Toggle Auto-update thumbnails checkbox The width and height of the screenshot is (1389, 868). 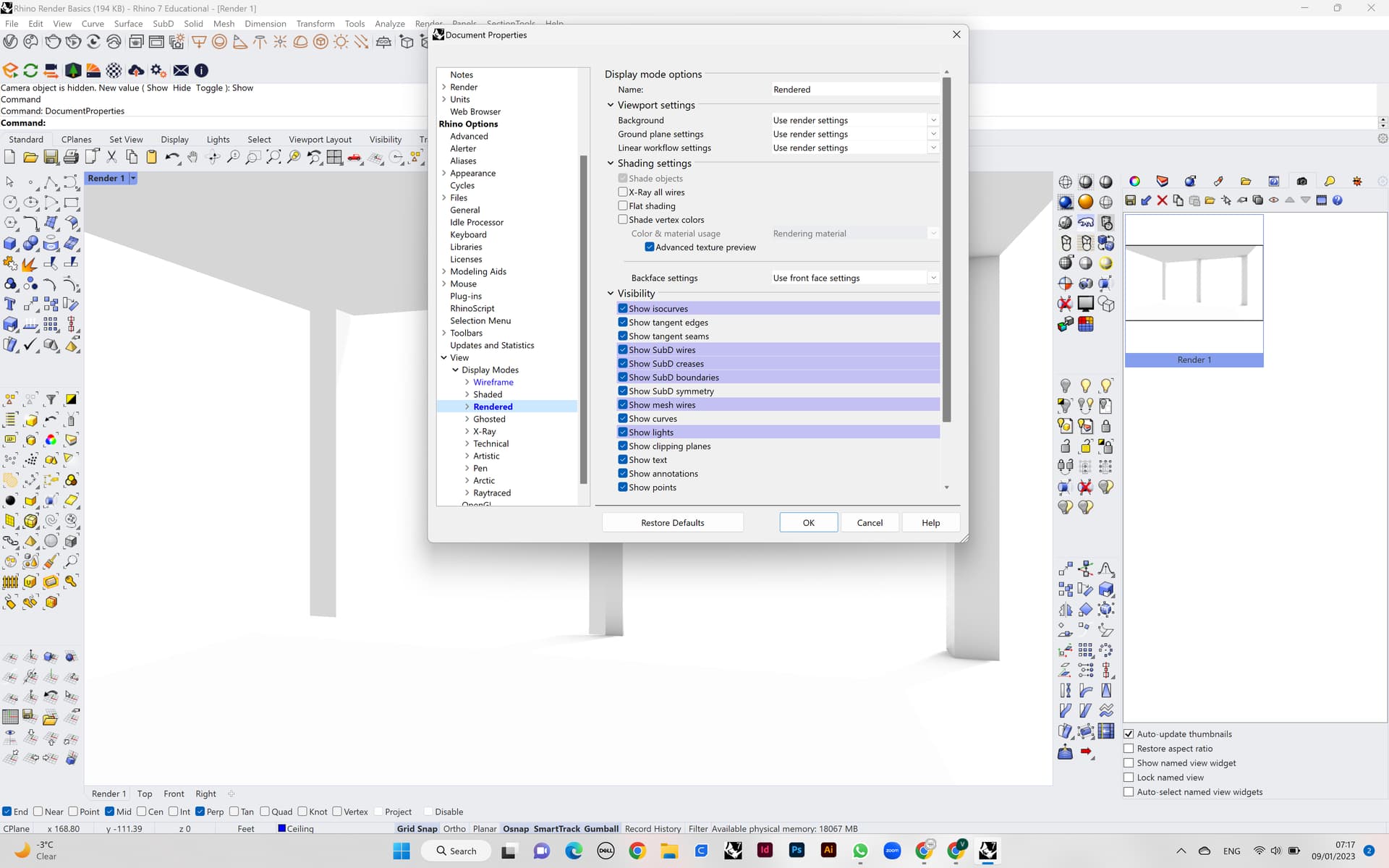[x=1129, y=733]
